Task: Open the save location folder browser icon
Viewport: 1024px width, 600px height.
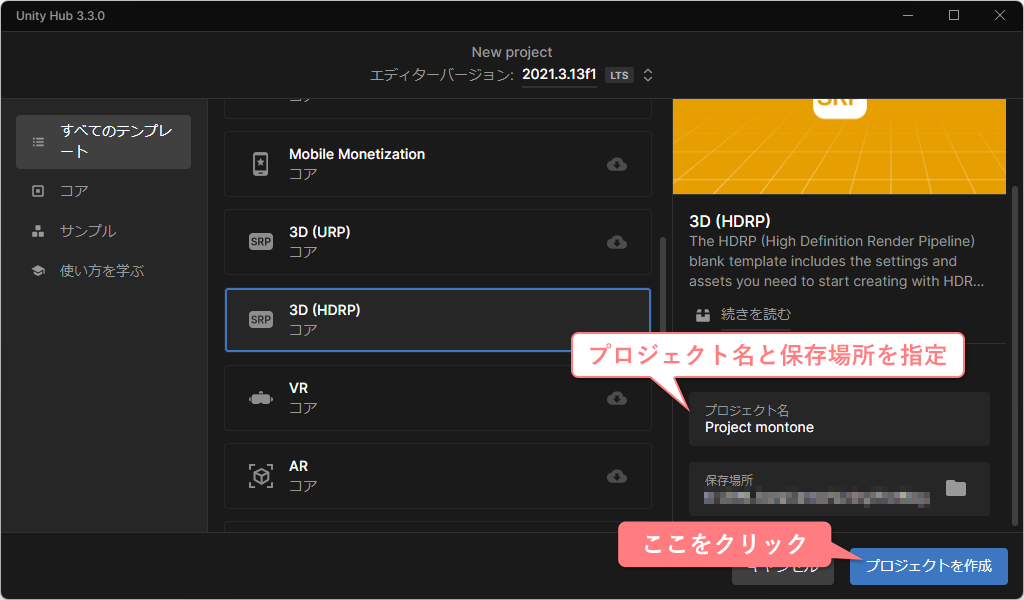Action: (955, 488)
